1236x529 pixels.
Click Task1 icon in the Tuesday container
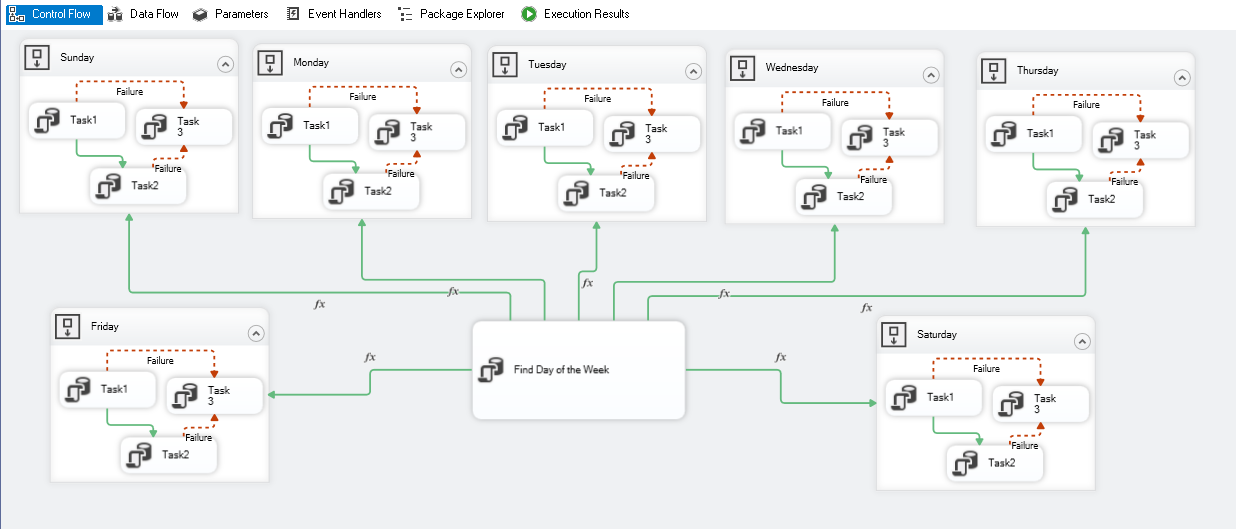[515, 128]
